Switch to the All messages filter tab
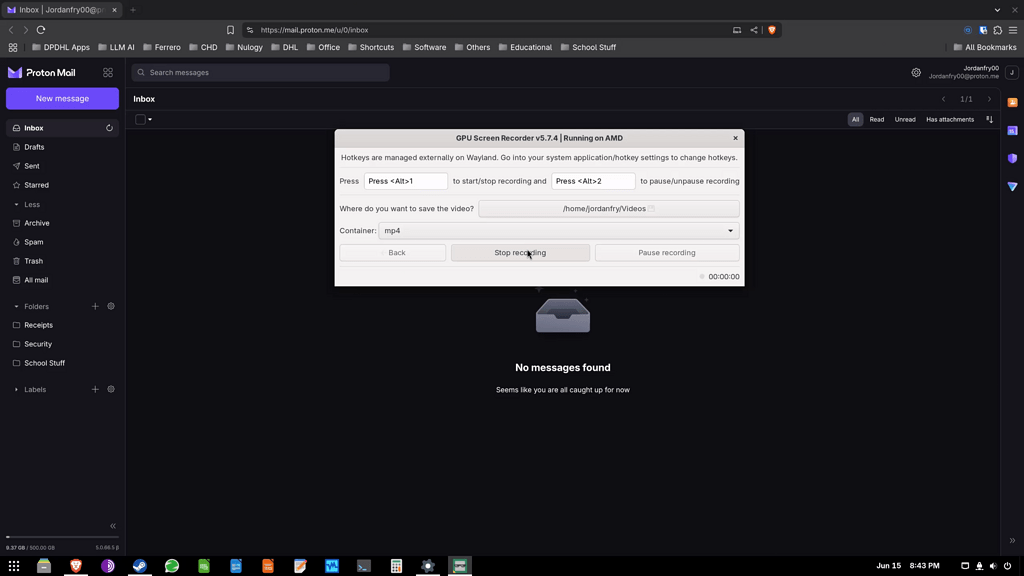Viewport: 1024px width, 576px height. [x=855, y=119]
